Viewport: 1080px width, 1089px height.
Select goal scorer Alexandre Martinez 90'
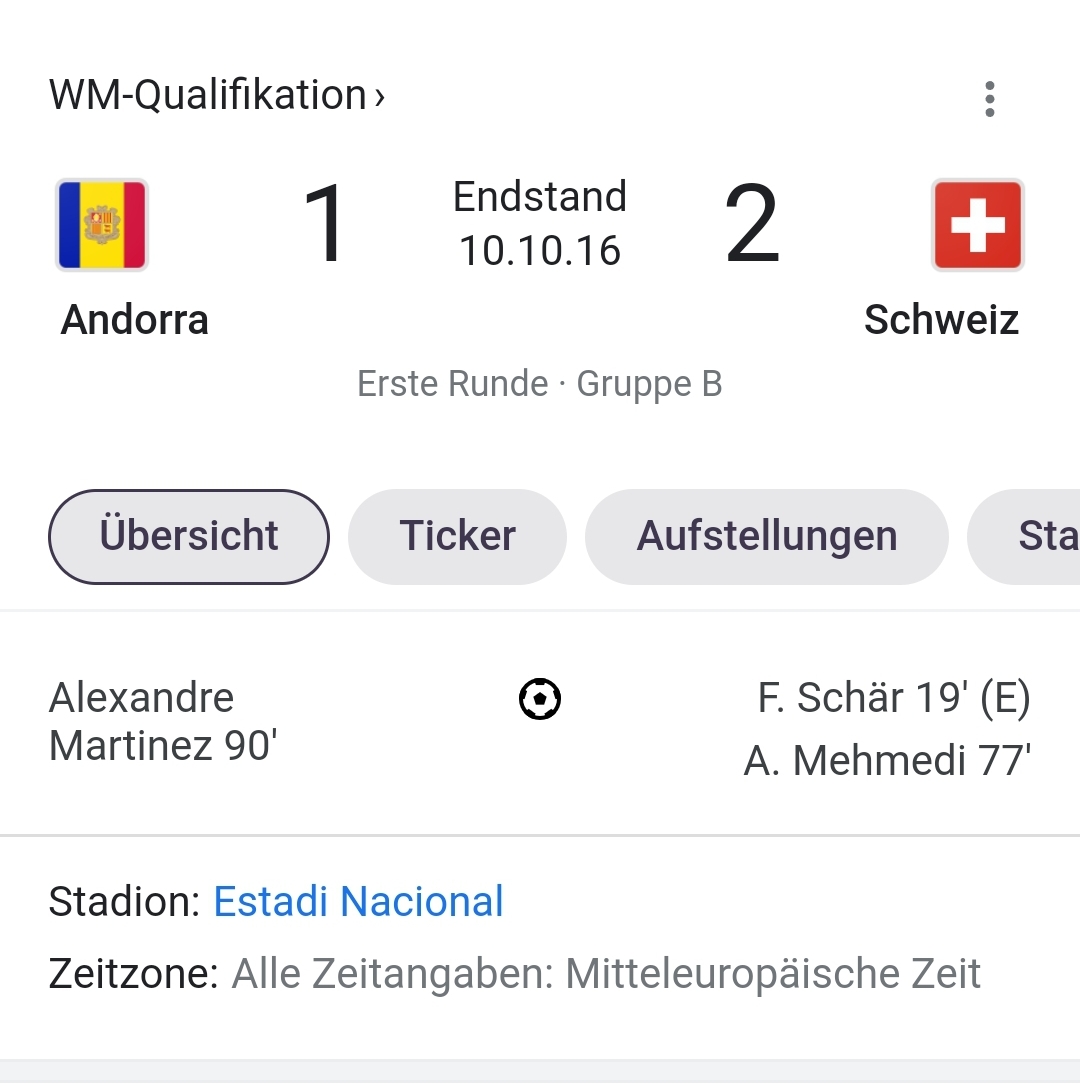pyautogui.click(x=163, y=722)
